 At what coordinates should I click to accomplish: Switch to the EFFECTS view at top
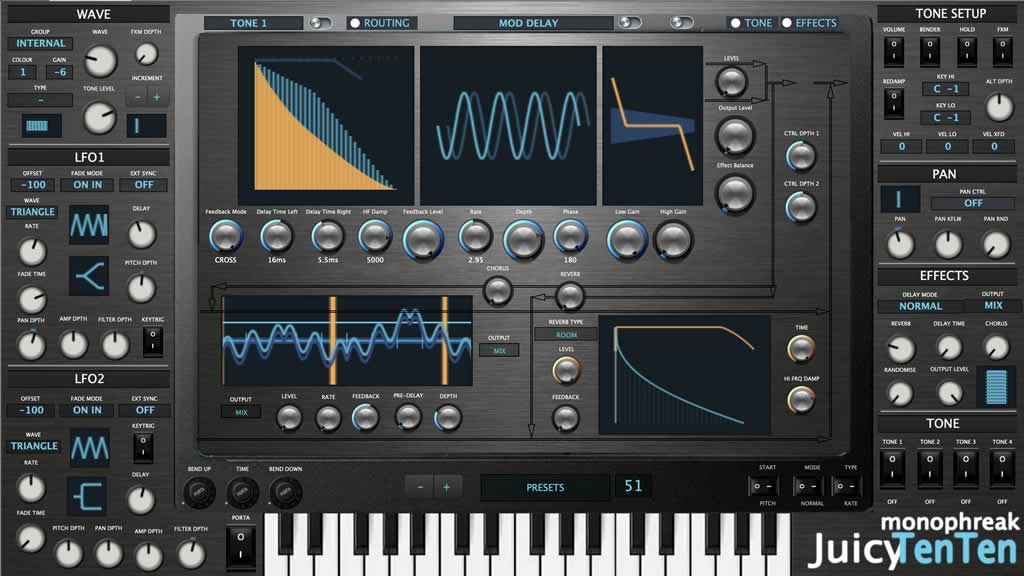click(x=808, y=23)
